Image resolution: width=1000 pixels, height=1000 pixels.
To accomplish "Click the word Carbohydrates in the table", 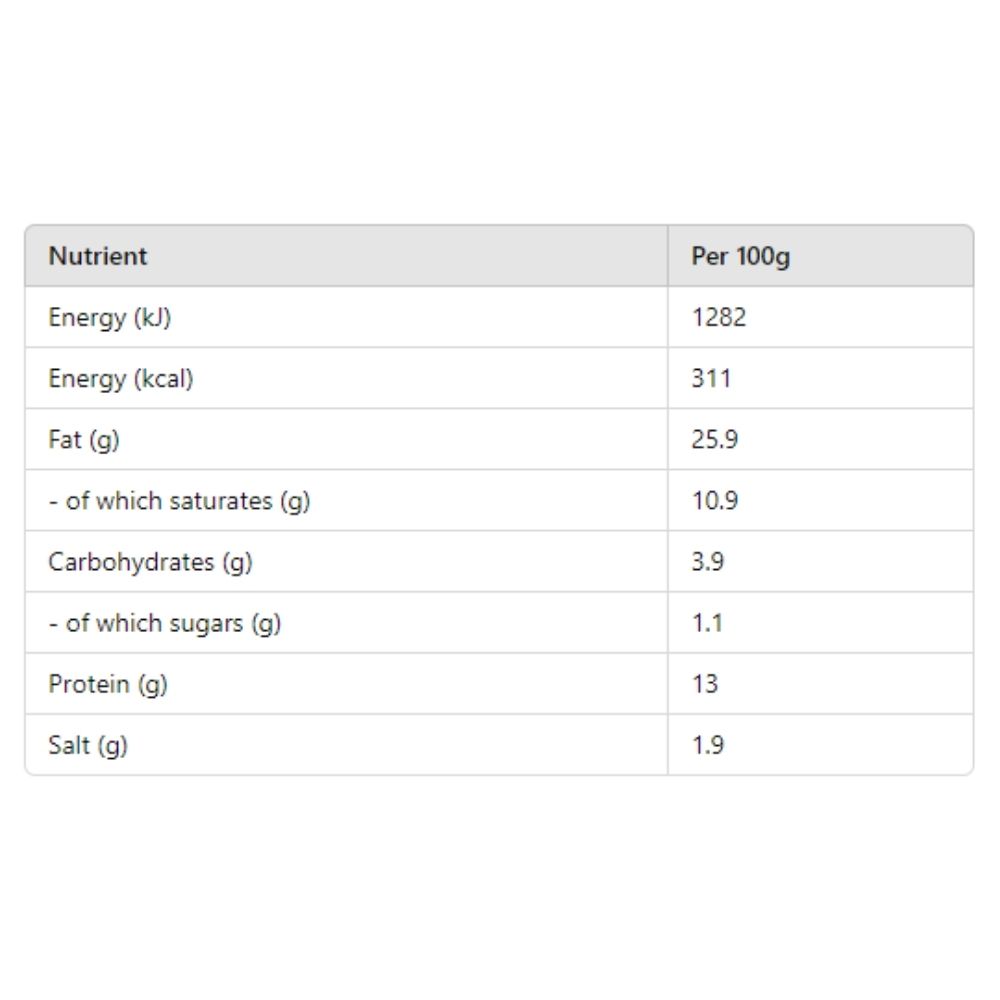I will pos(131,562).
